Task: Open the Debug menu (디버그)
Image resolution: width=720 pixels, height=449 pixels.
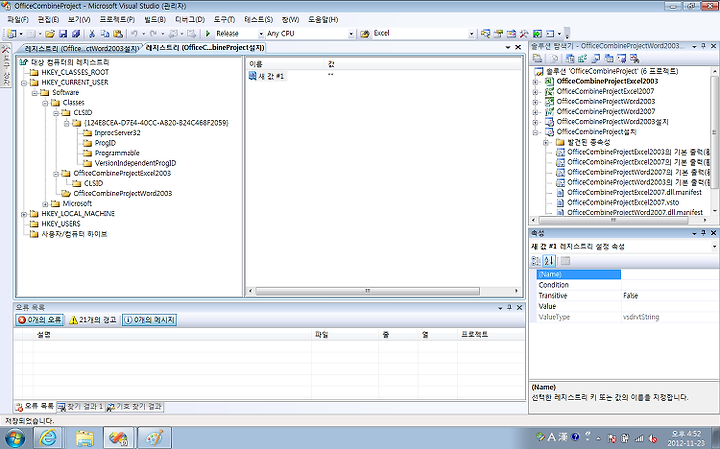Action: [190, 20]
